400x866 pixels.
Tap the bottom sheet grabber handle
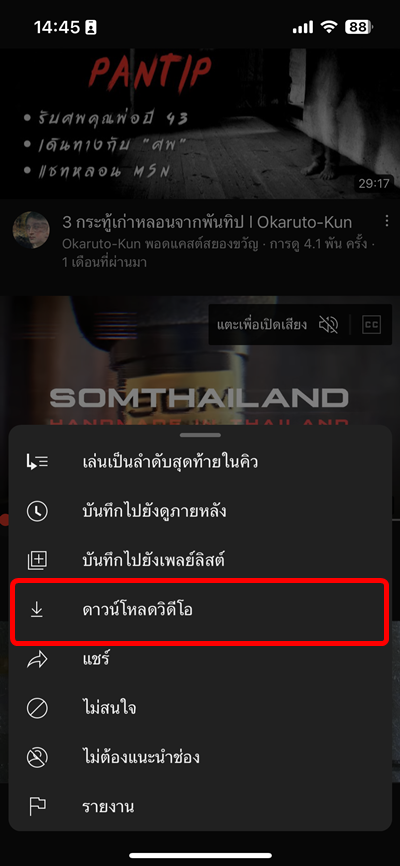200,435
